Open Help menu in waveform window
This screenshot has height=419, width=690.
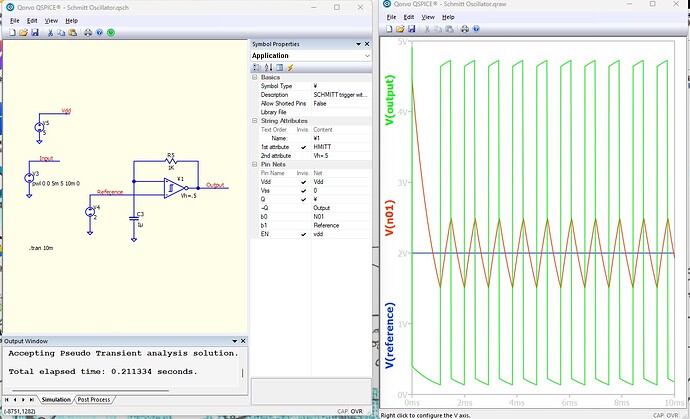tap(448, 17)
